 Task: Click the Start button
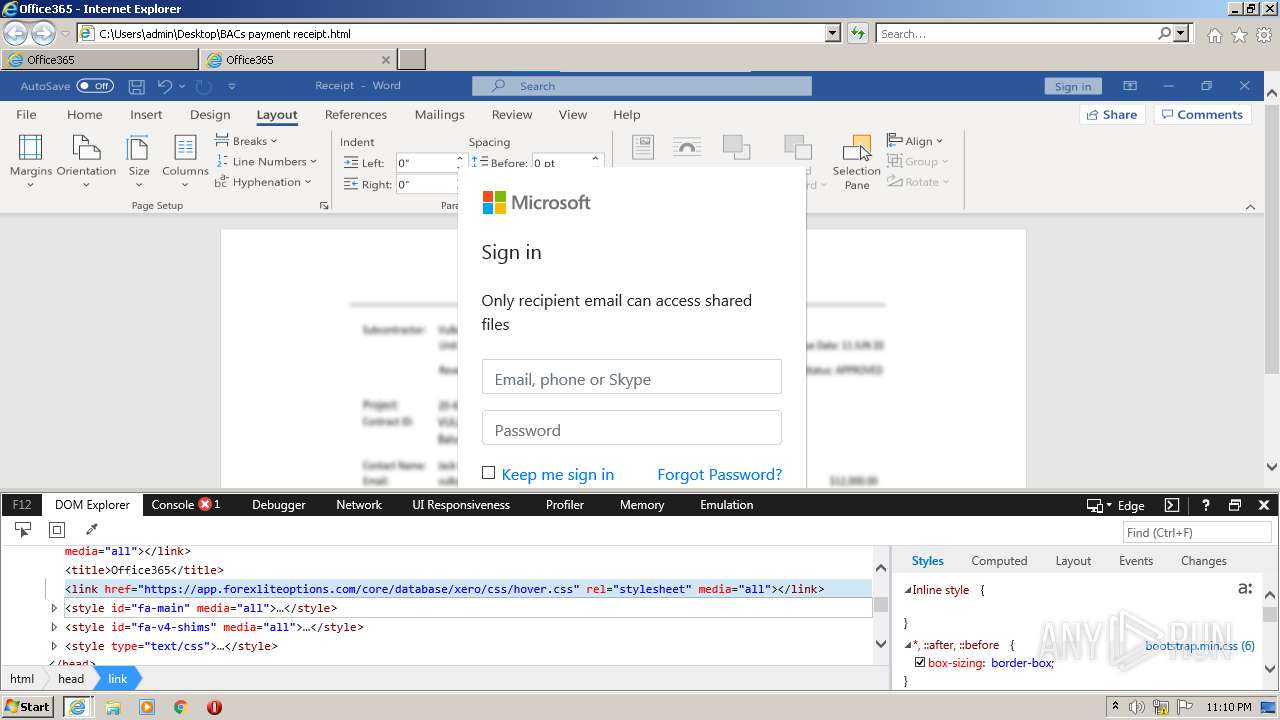(x=28, y=707)
